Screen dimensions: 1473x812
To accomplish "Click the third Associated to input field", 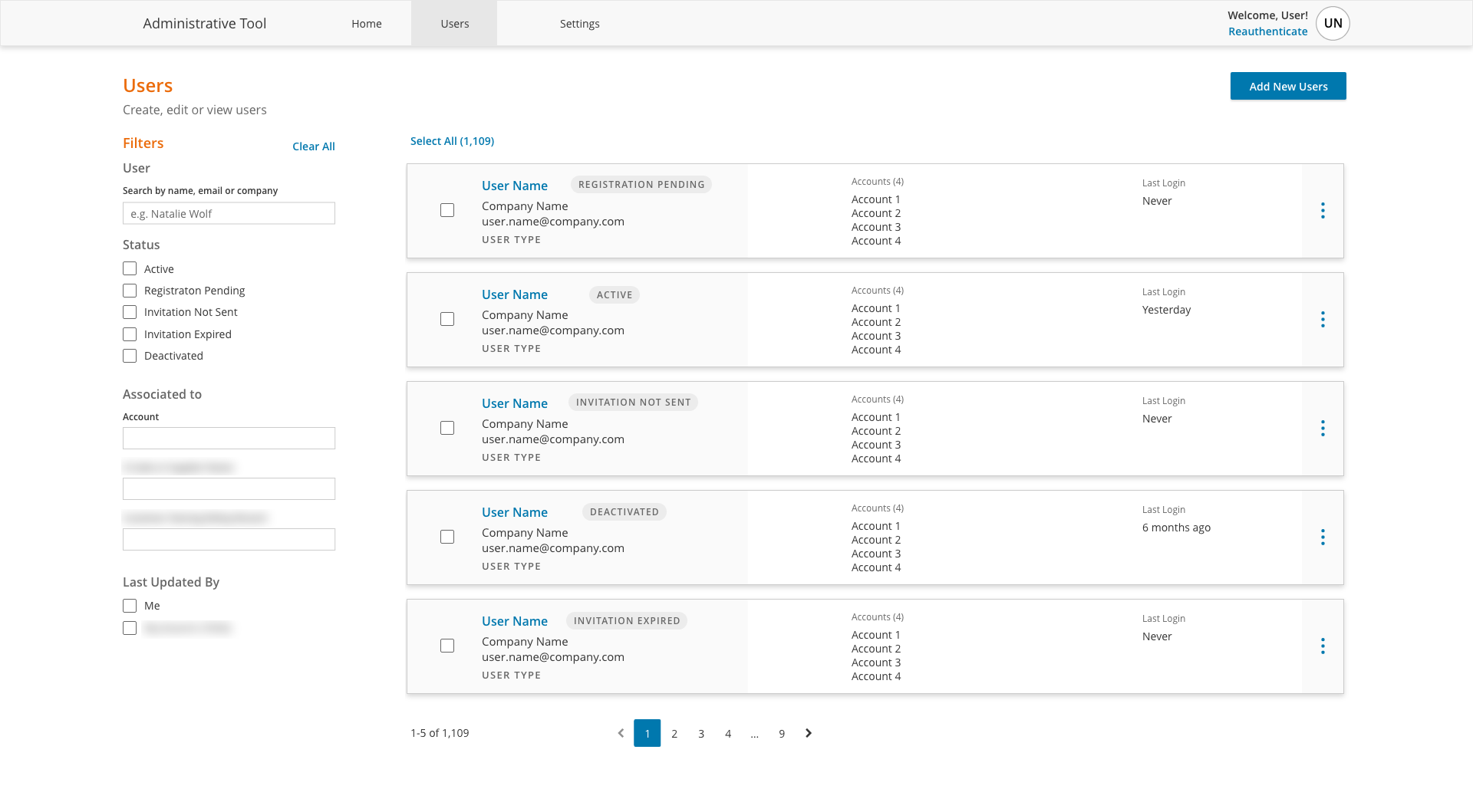I will point(229,540).
